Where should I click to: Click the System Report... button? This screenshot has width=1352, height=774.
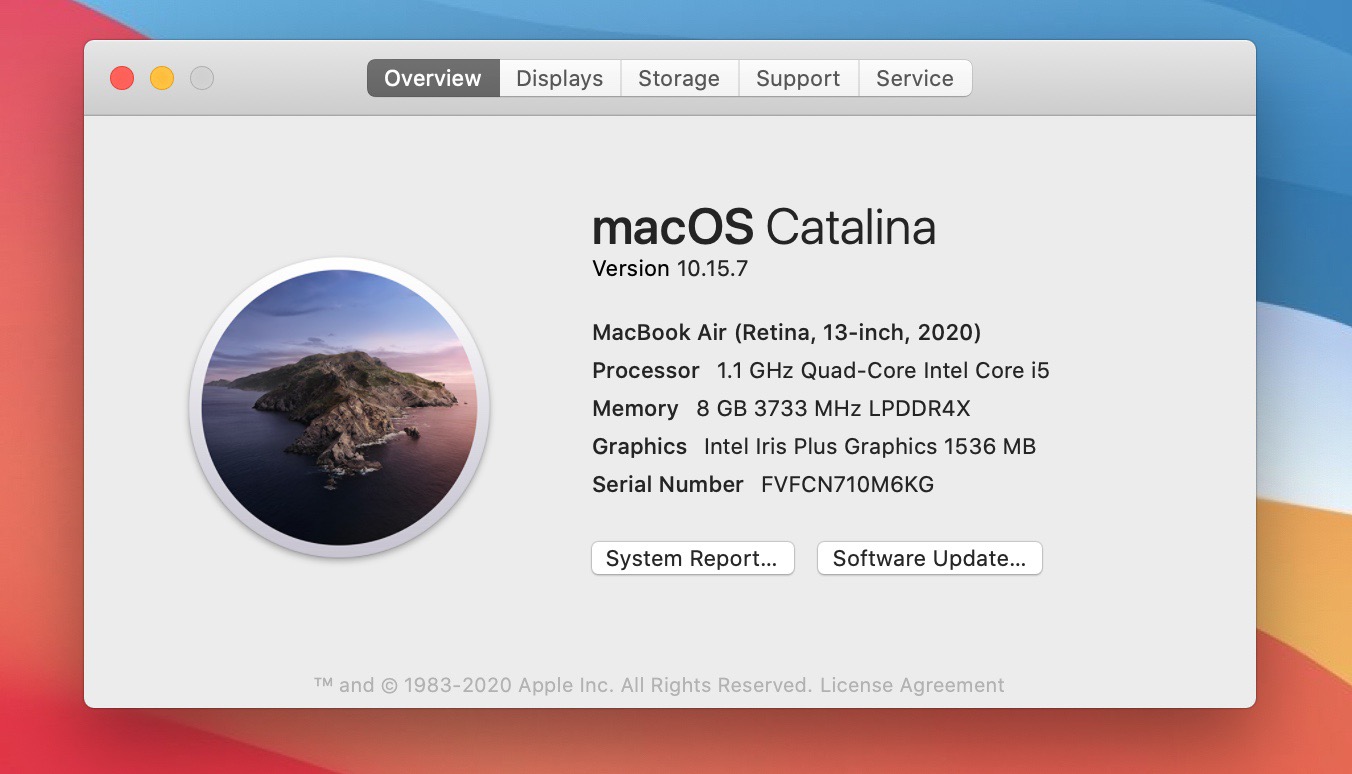click(692, 558)
